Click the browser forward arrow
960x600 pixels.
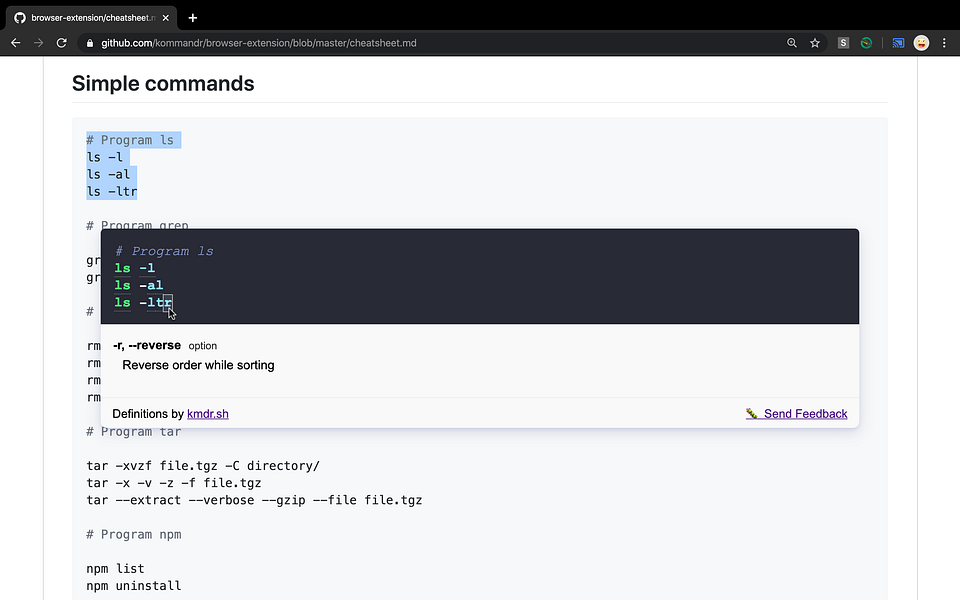pos(39,43)
